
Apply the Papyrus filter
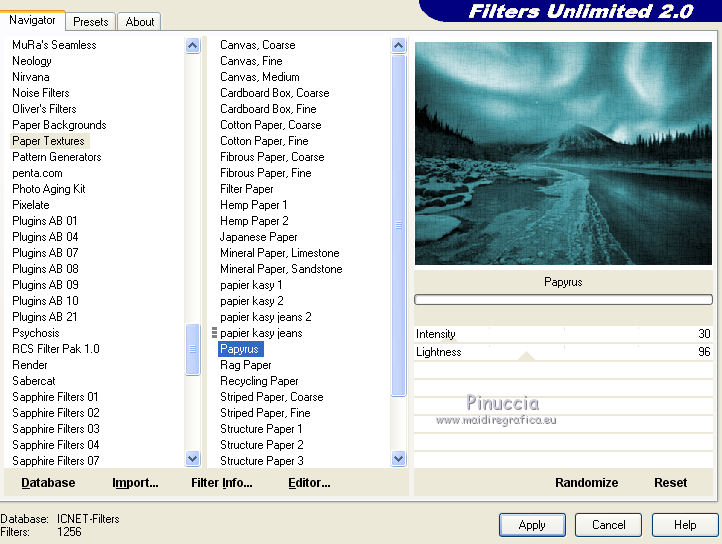pos(532,525)
